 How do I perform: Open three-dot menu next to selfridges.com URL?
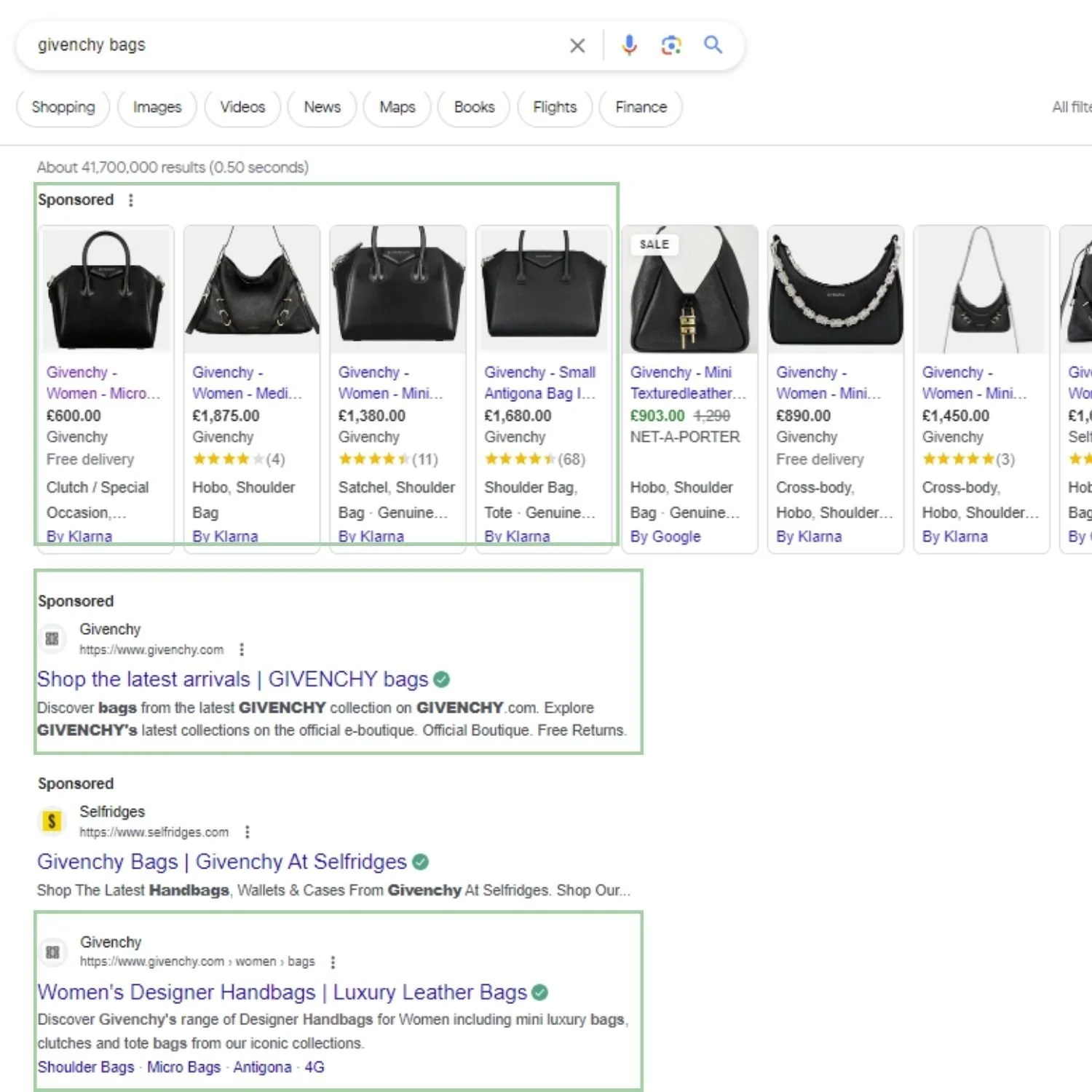pos(248,831)
